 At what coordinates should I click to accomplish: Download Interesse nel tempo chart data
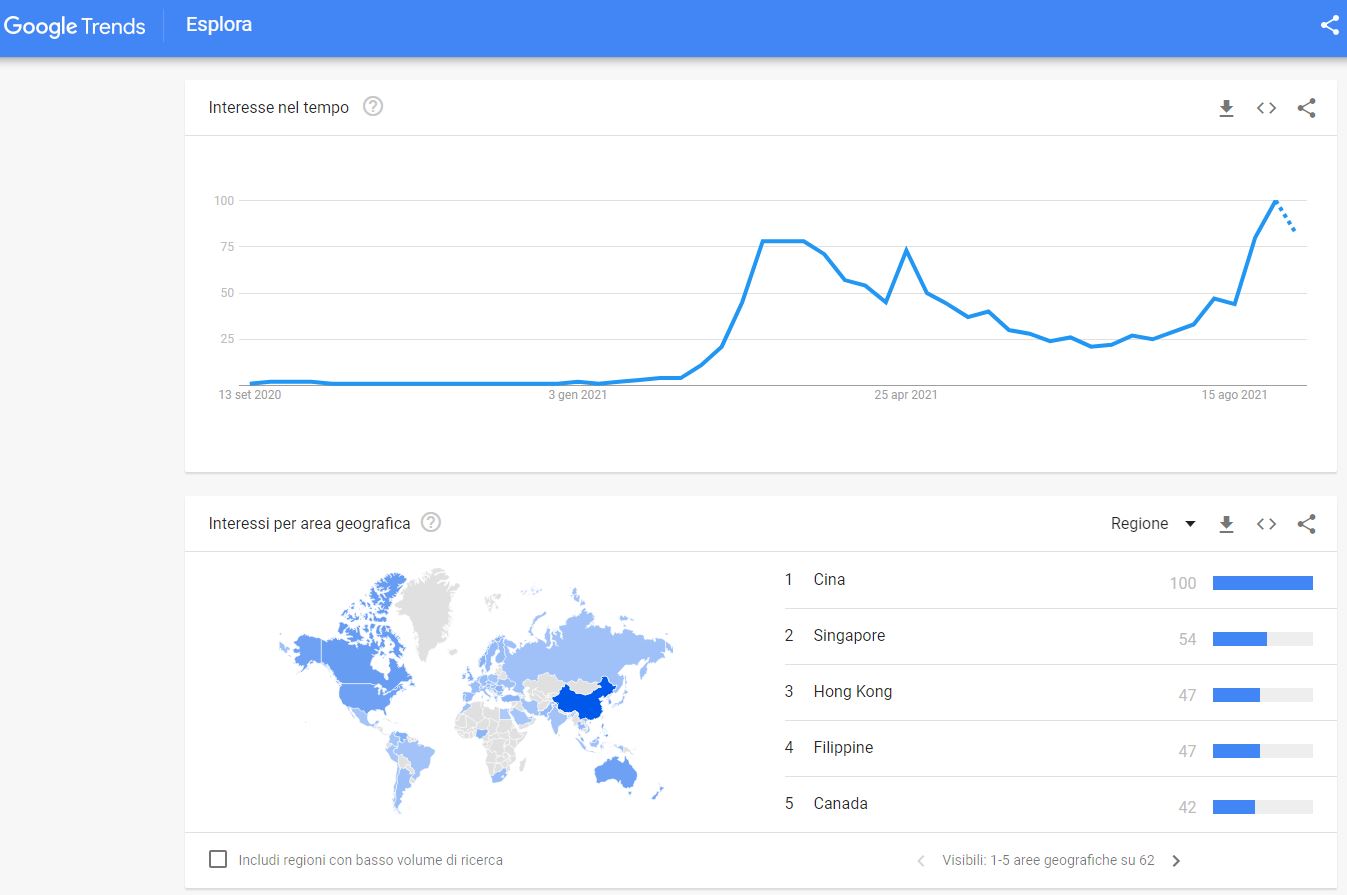coord(1226,108)
